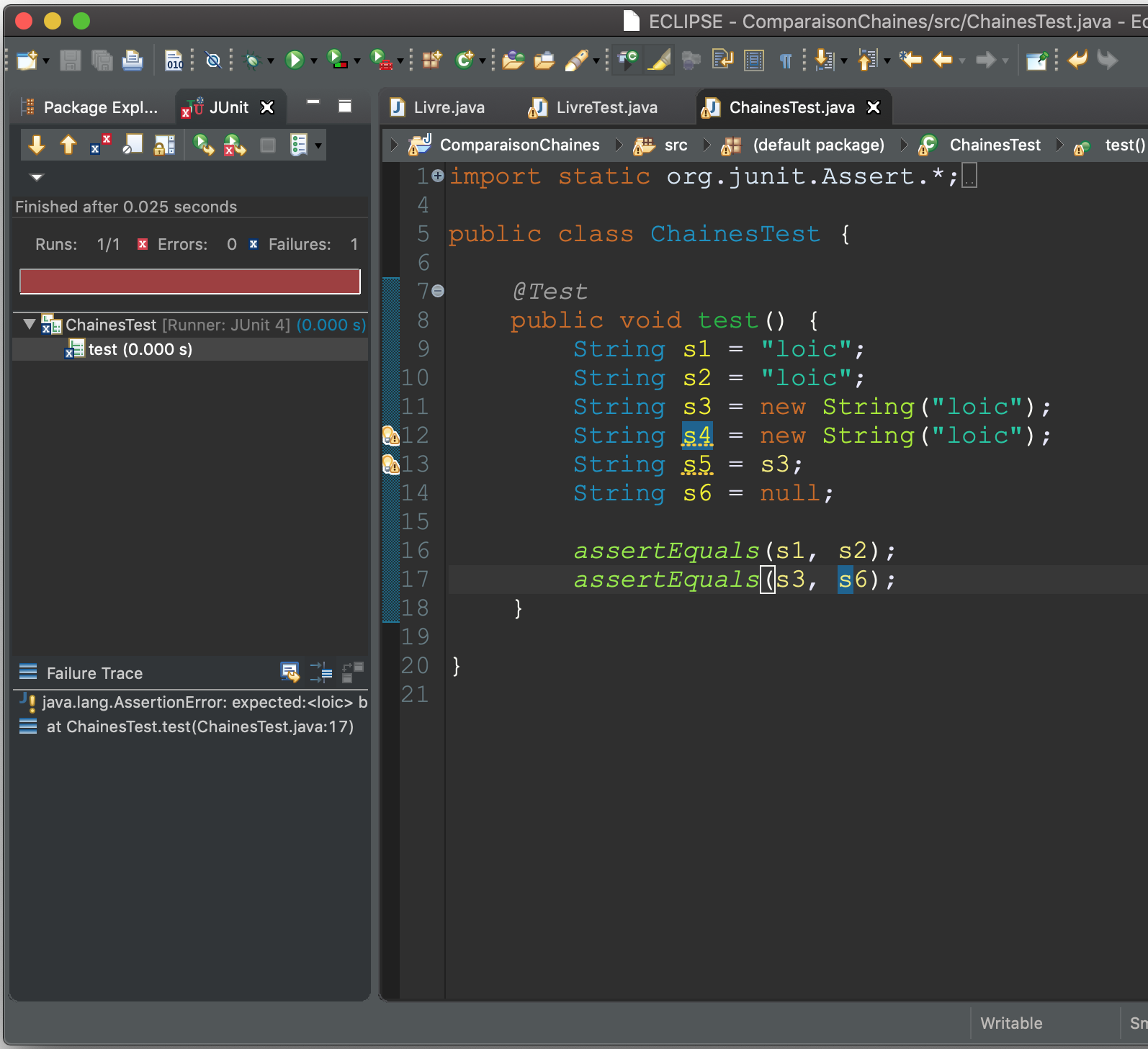Open JUnit Test Run History dropdown arrow

(x=318, y=145)
